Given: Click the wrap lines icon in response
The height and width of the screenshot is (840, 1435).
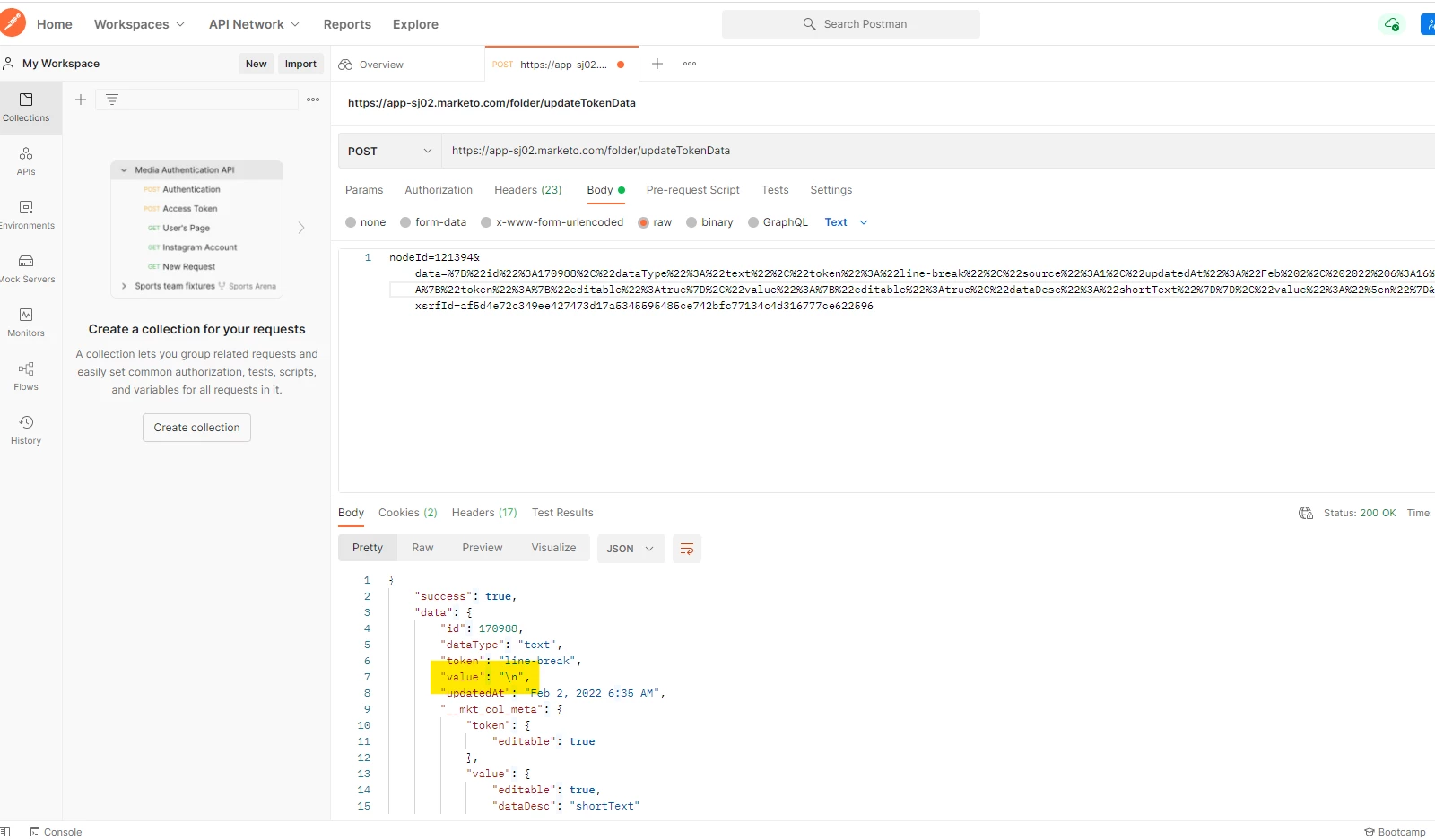Looking at the screenshot, I should (687, 549).
